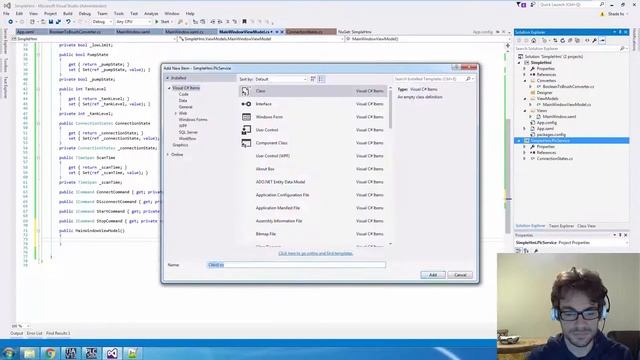
Task: Click Sync with Active Document icon
Action: point(555,41)
